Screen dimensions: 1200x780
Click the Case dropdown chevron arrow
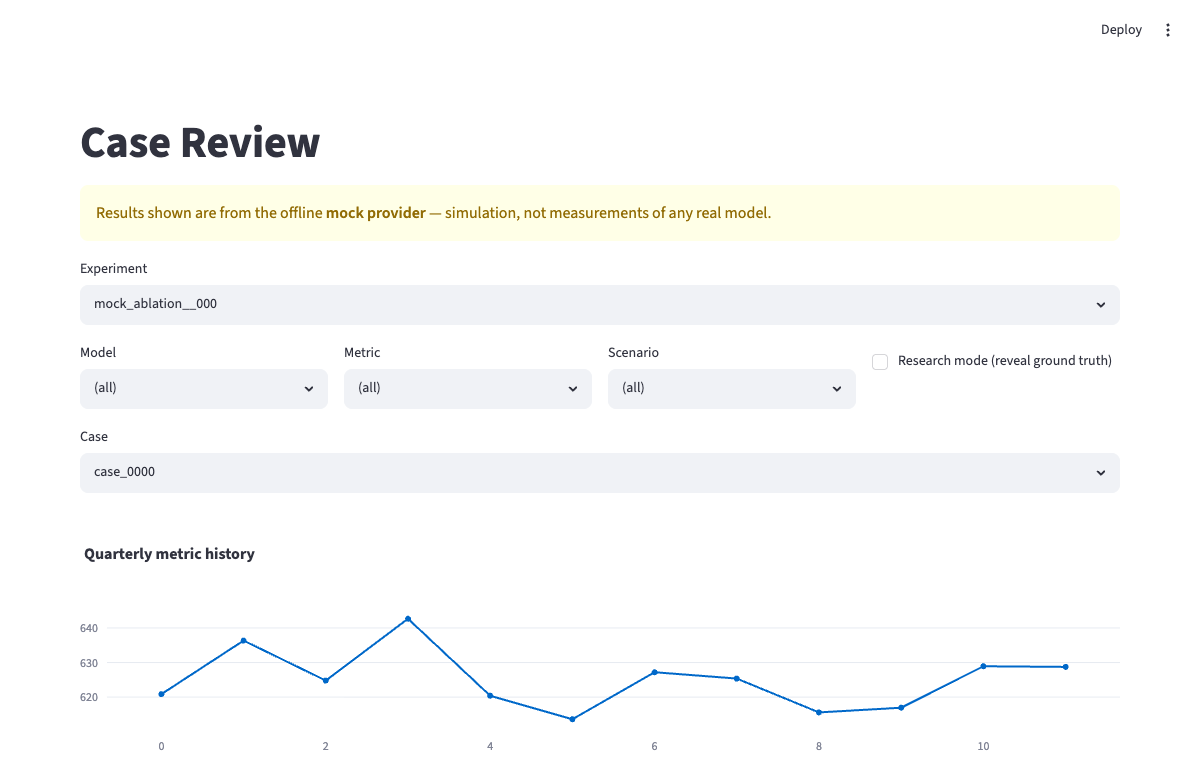(x=1100, y=473)
